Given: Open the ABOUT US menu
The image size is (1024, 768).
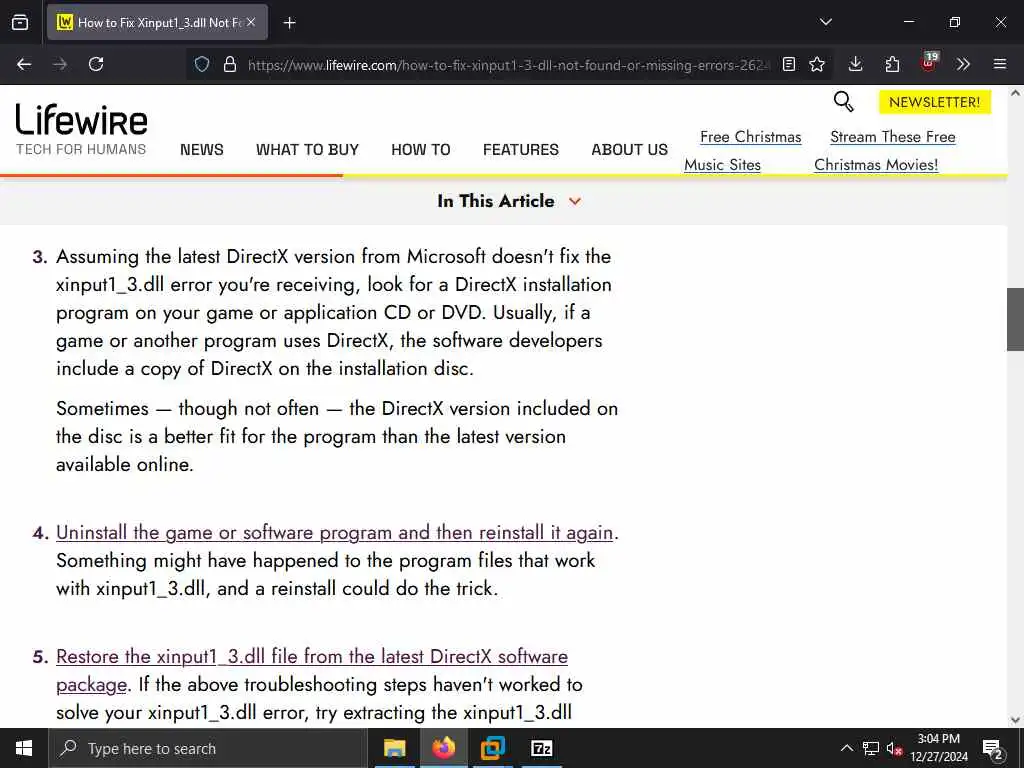Looking at the screenshot, I should [x=630, y=150].
